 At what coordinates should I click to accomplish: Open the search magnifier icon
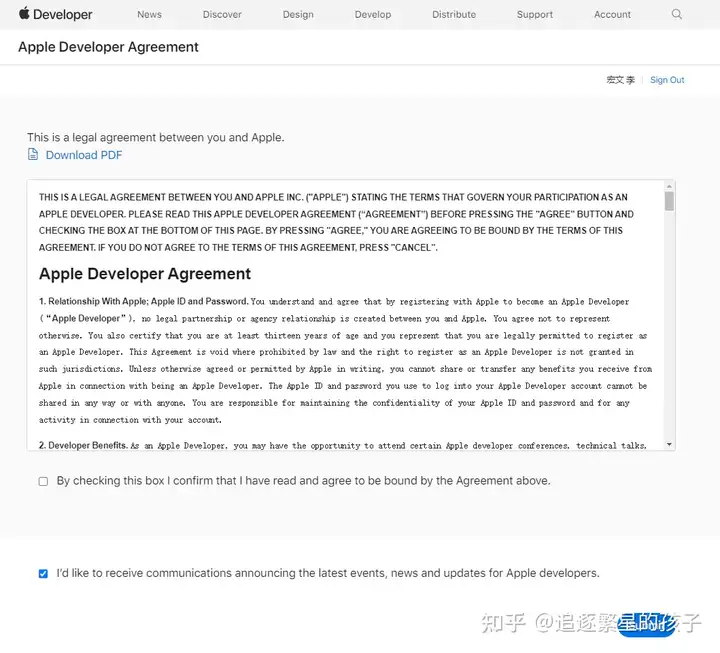[676, 14]
